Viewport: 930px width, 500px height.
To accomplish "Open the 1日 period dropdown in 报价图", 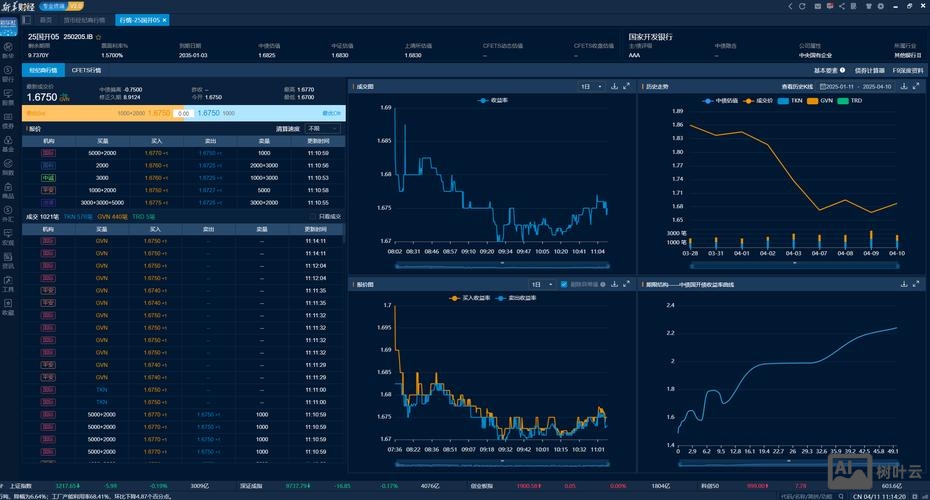I will (x=541, y=284).
